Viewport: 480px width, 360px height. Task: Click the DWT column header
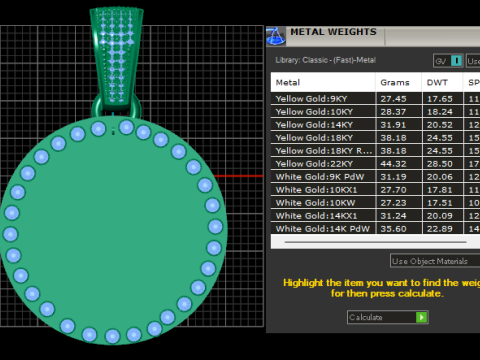442,82
